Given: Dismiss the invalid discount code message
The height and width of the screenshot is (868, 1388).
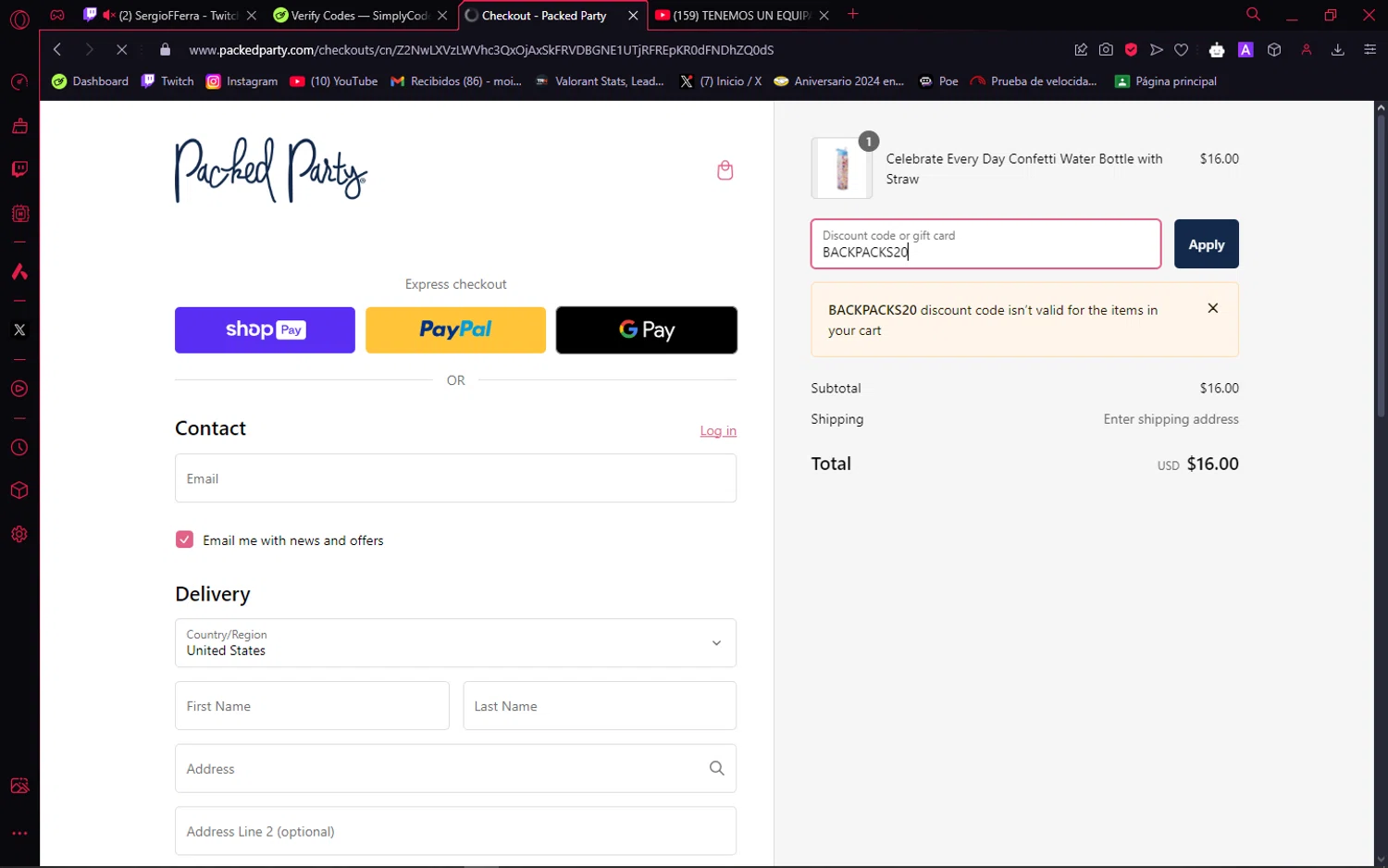Looking at the screenshot, I should point(1213,308).
